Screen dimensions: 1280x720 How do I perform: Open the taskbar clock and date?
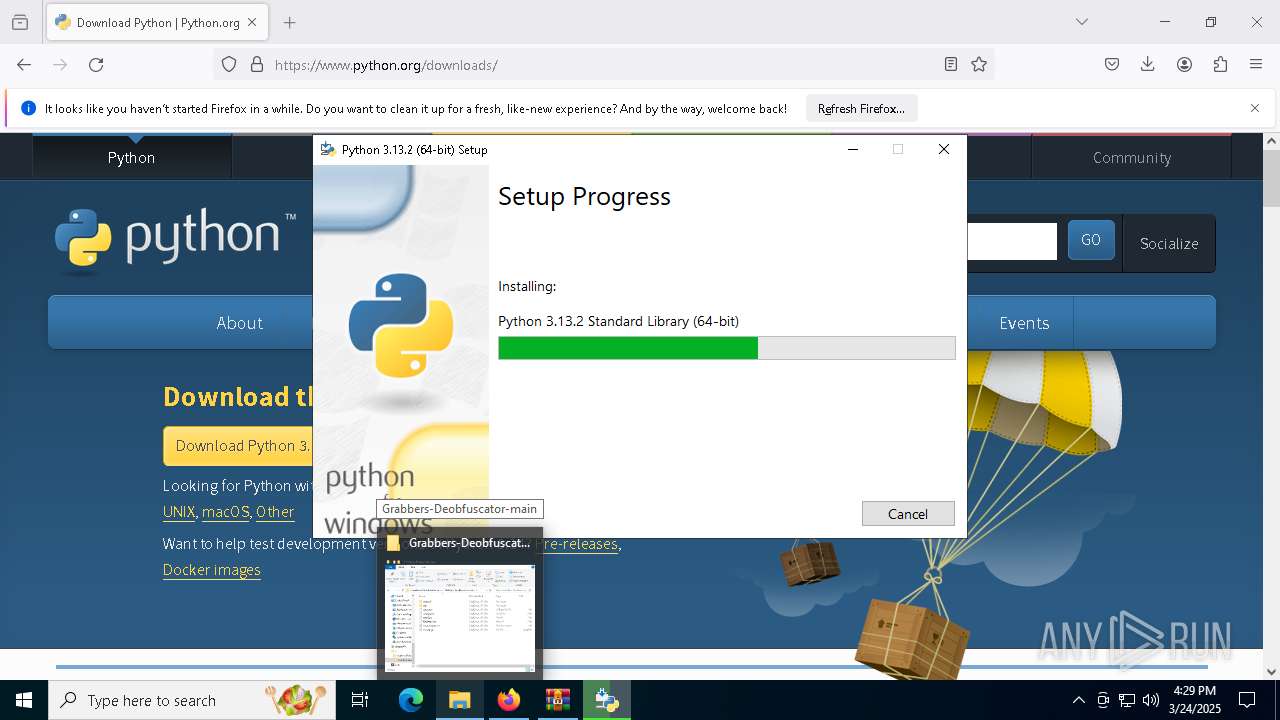pos(1194,700)
